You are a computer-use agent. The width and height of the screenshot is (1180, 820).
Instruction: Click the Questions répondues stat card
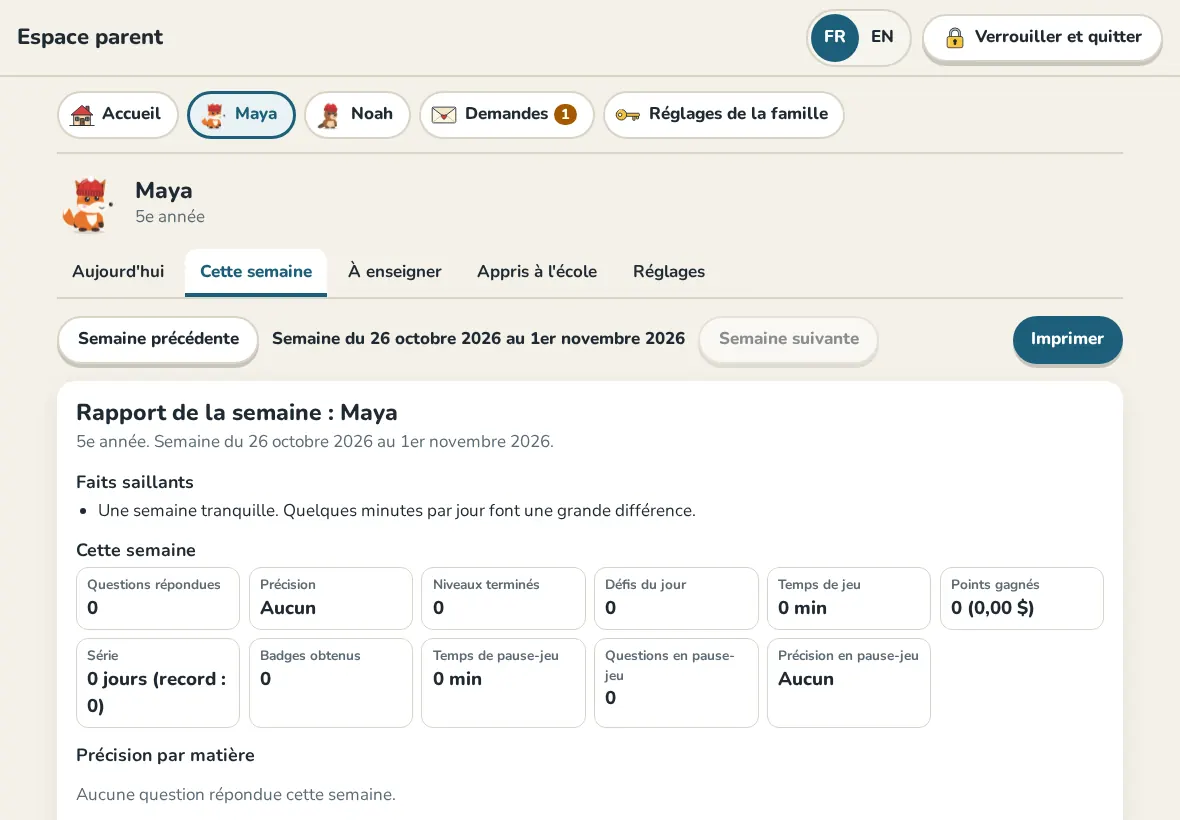click(158, 598)
